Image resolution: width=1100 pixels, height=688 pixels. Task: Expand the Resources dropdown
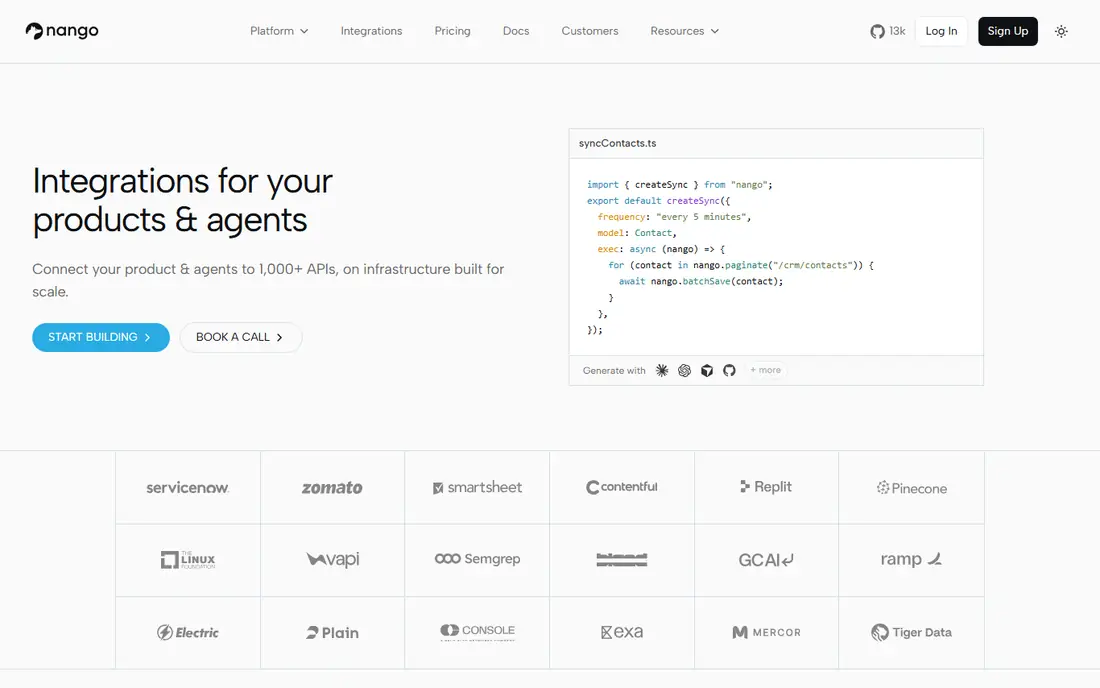pos(684,31)
